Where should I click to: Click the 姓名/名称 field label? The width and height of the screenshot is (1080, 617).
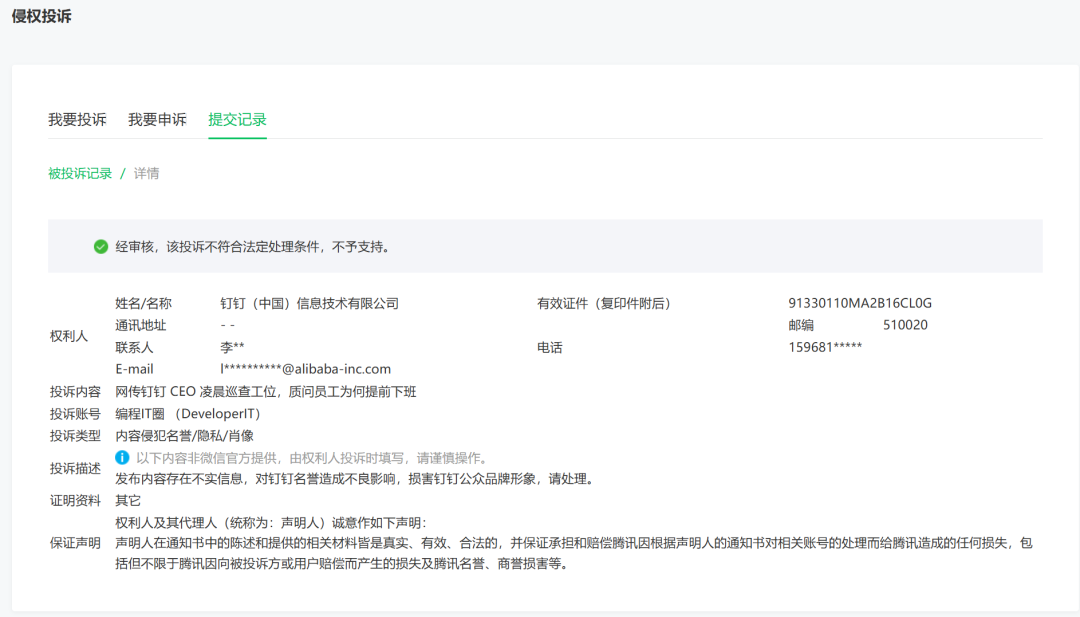coord(143,304)
